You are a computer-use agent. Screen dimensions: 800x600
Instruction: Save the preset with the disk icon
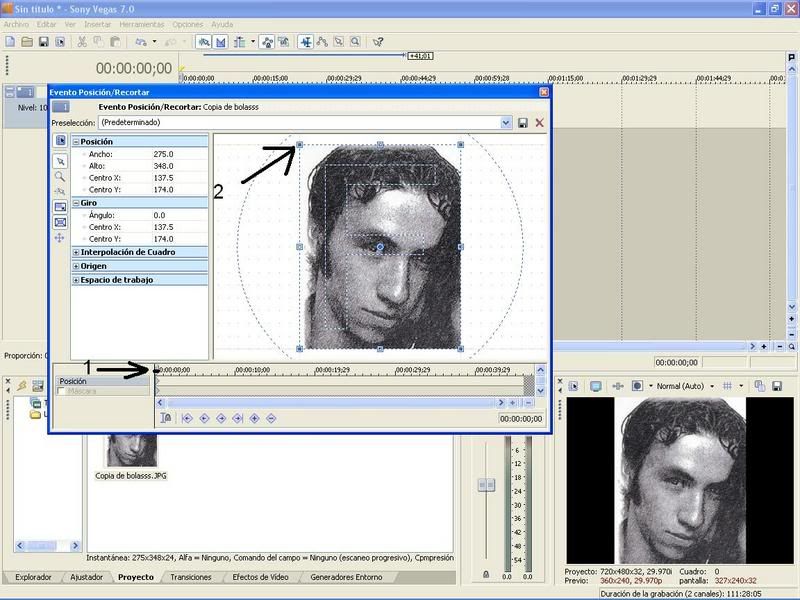522,123
